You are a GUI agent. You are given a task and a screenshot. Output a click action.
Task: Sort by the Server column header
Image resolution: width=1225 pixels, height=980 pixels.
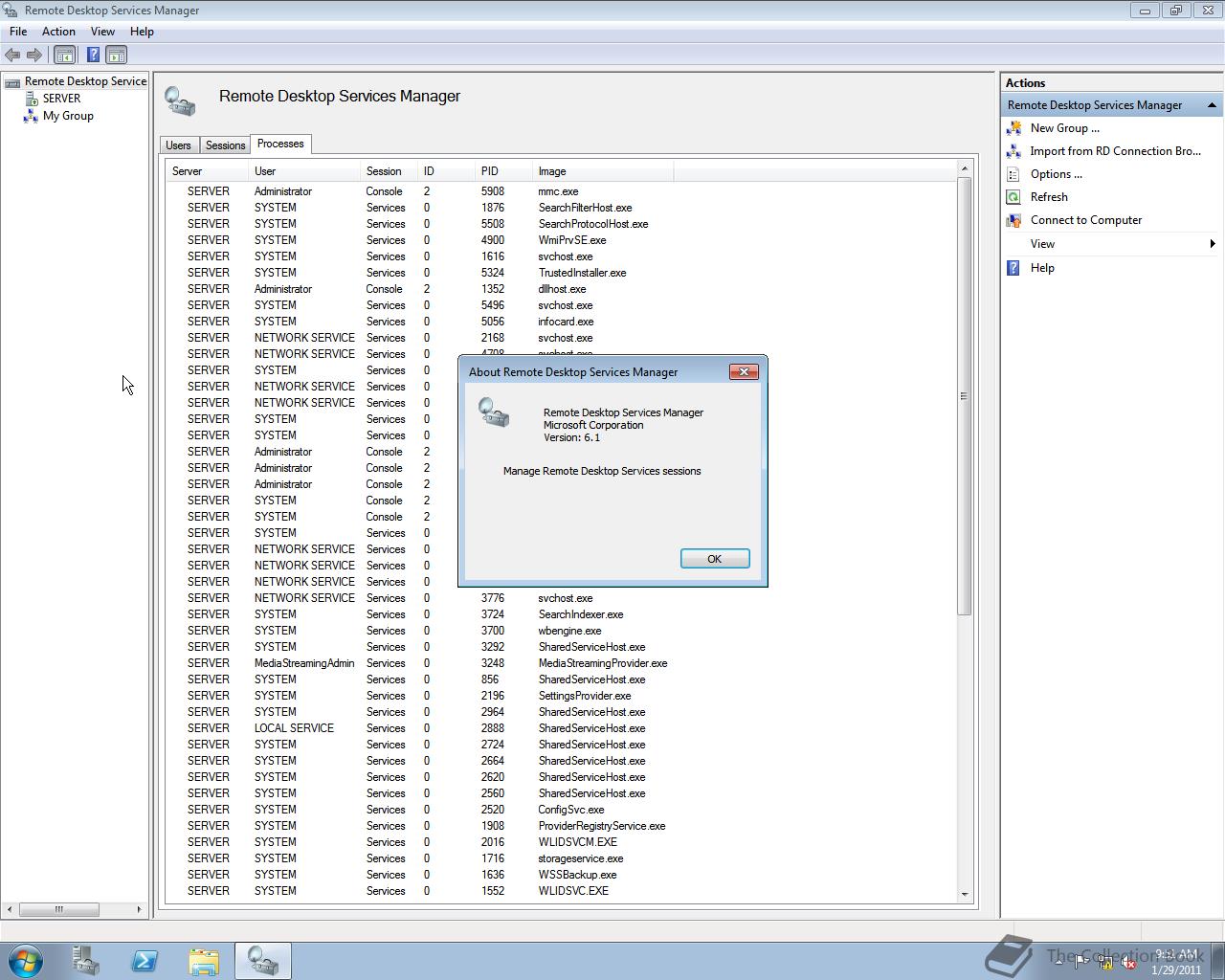tap(207, 171)
